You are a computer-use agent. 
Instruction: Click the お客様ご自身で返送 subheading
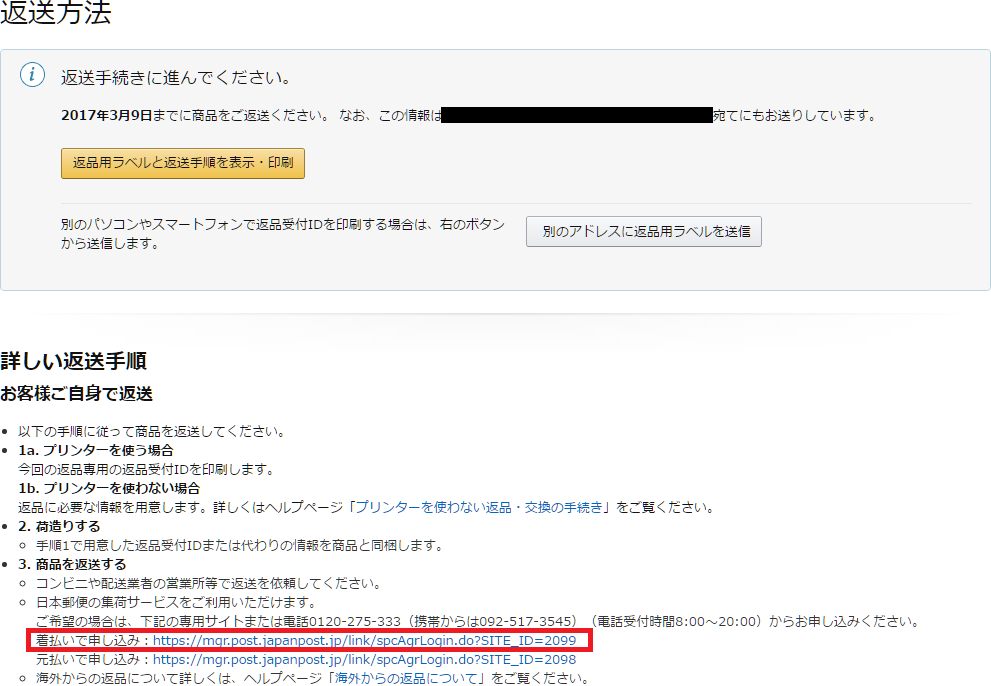(x=76, y=394)
